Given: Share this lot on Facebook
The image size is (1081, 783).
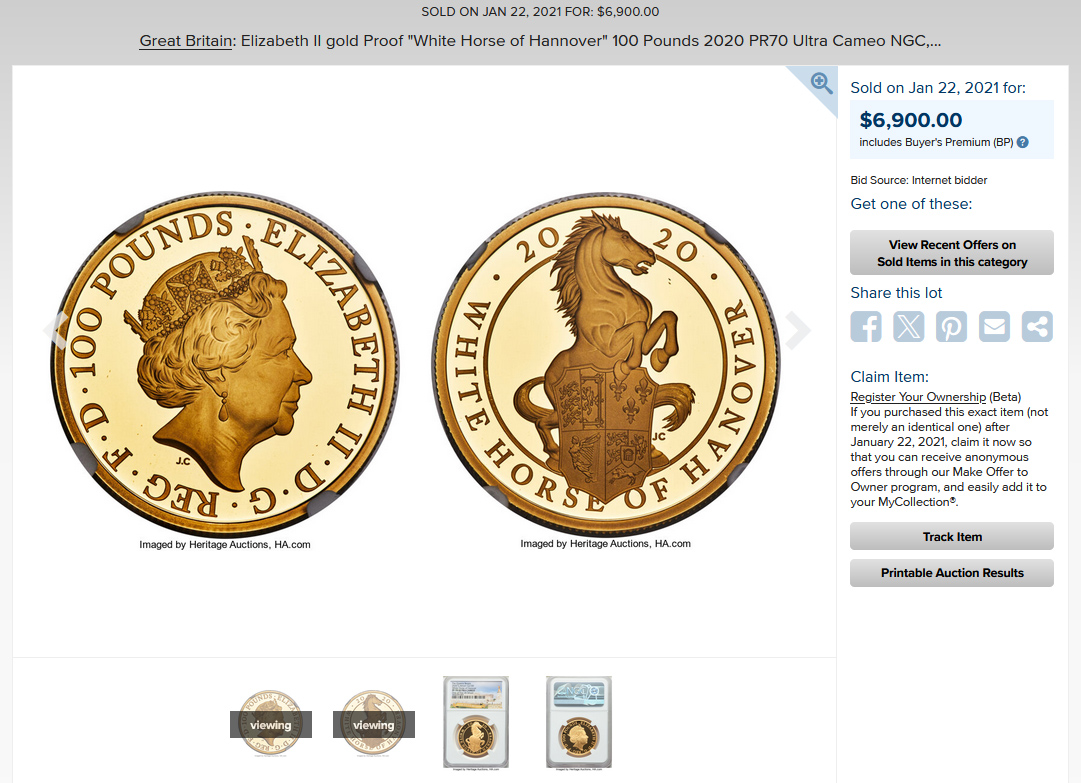Looking at the screenshot, I should point(866,326).
